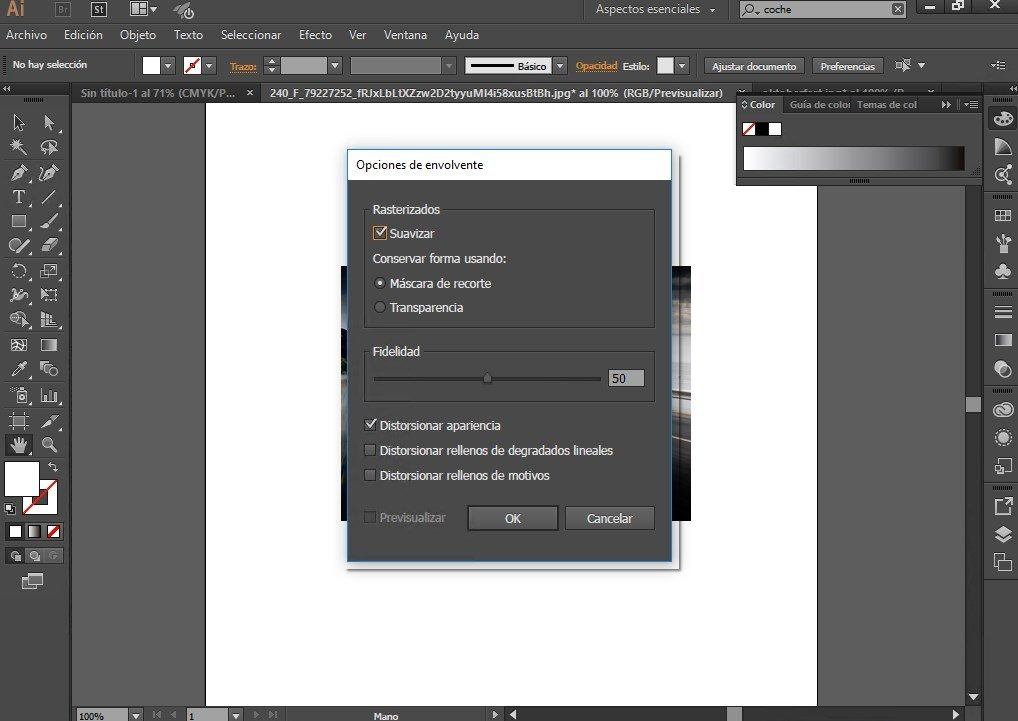Open the Archivo menu
The height and width of the screenshot is (721, 1018).
point(27,35)
